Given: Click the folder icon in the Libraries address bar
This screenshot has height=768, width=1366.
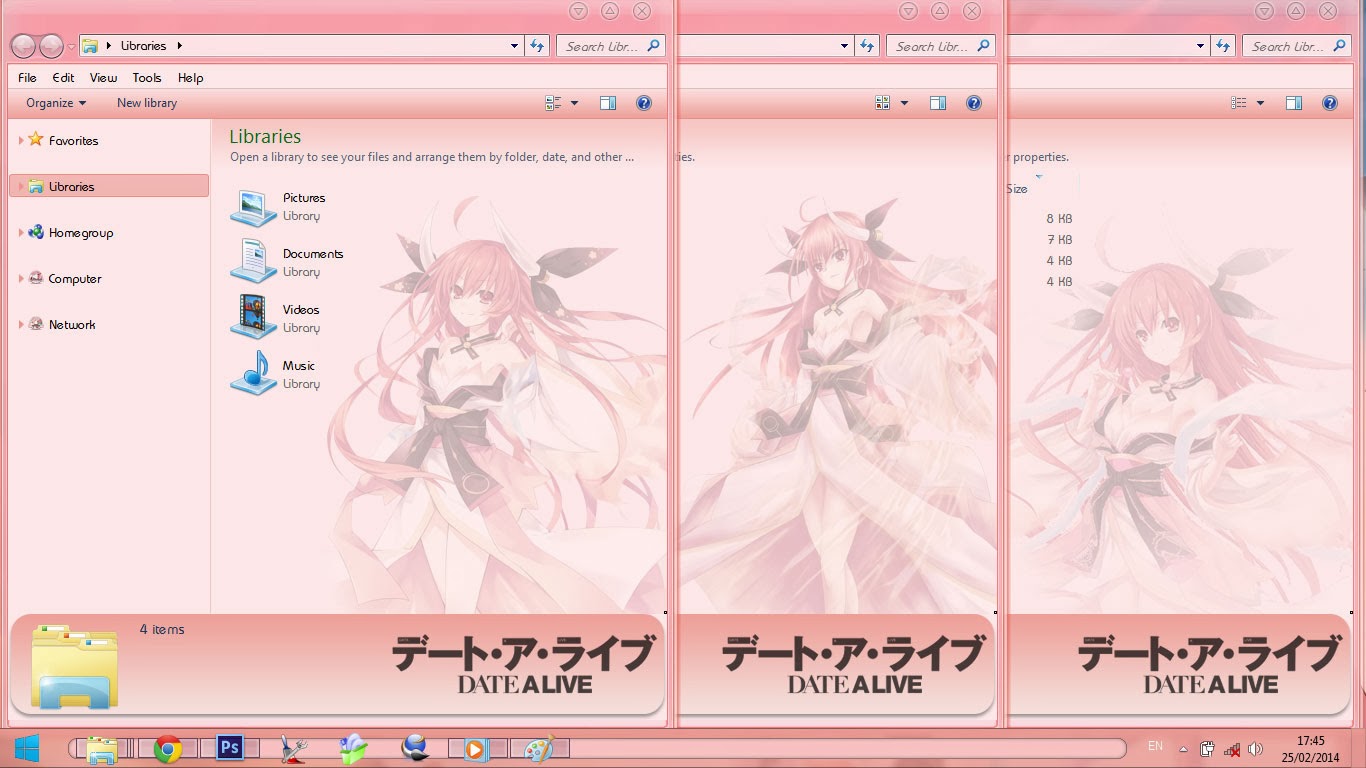Looking at the screenshot, I should click(89, 46).
